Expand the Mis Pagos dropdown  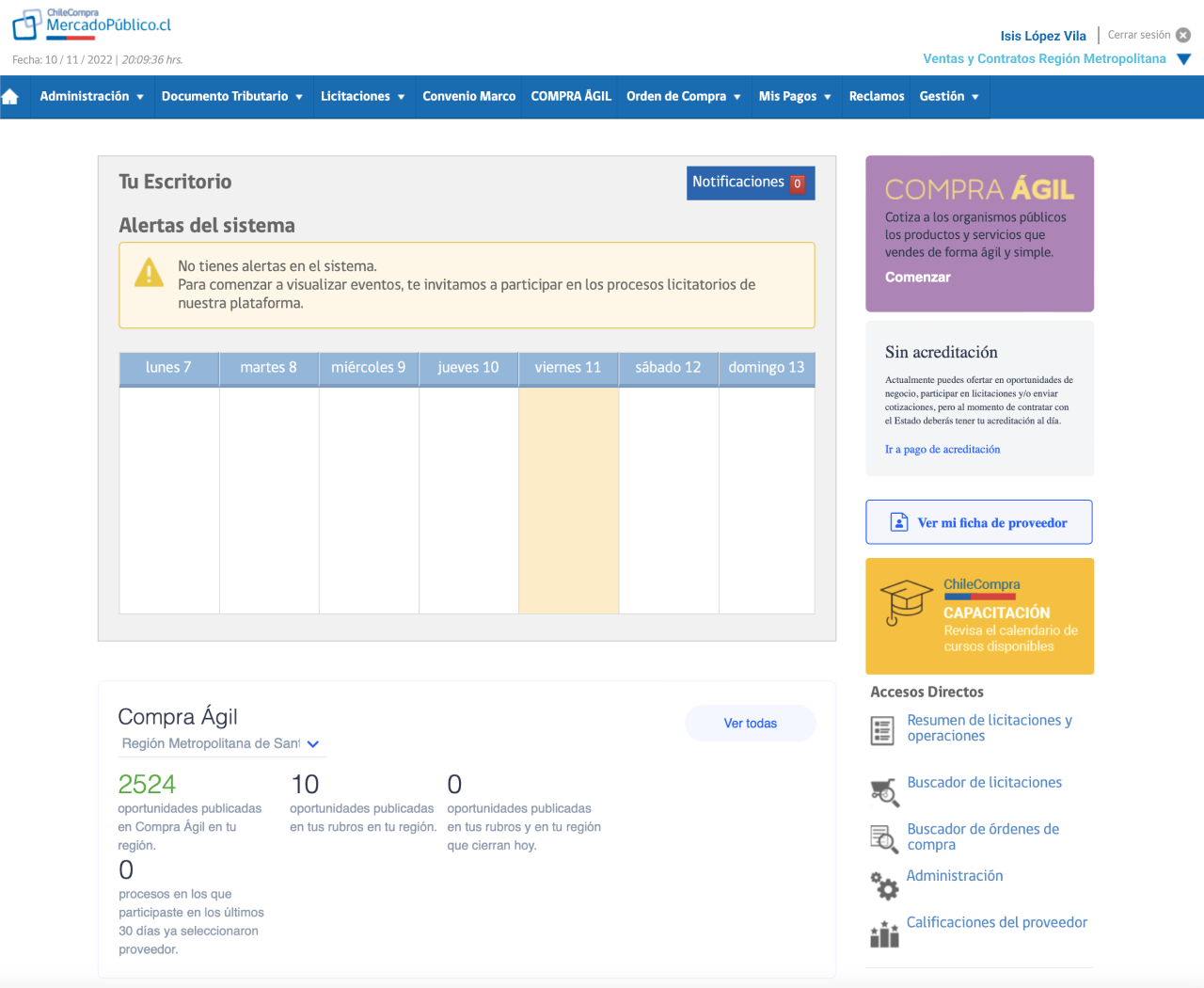795,96
